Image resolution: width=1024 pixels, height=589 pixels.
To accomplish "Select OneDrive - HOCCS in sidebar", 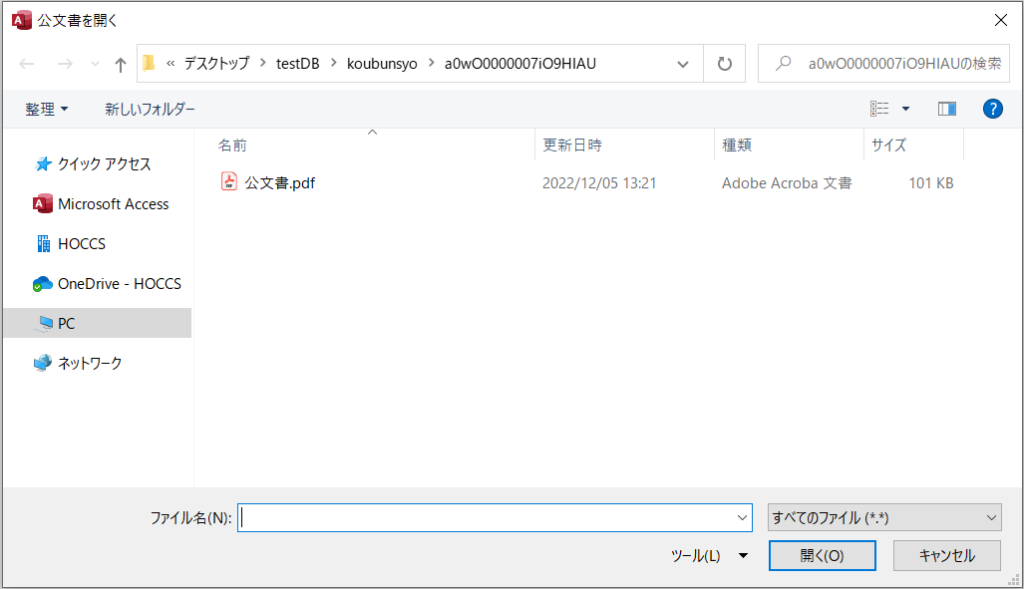I will [x=118, y=284].
